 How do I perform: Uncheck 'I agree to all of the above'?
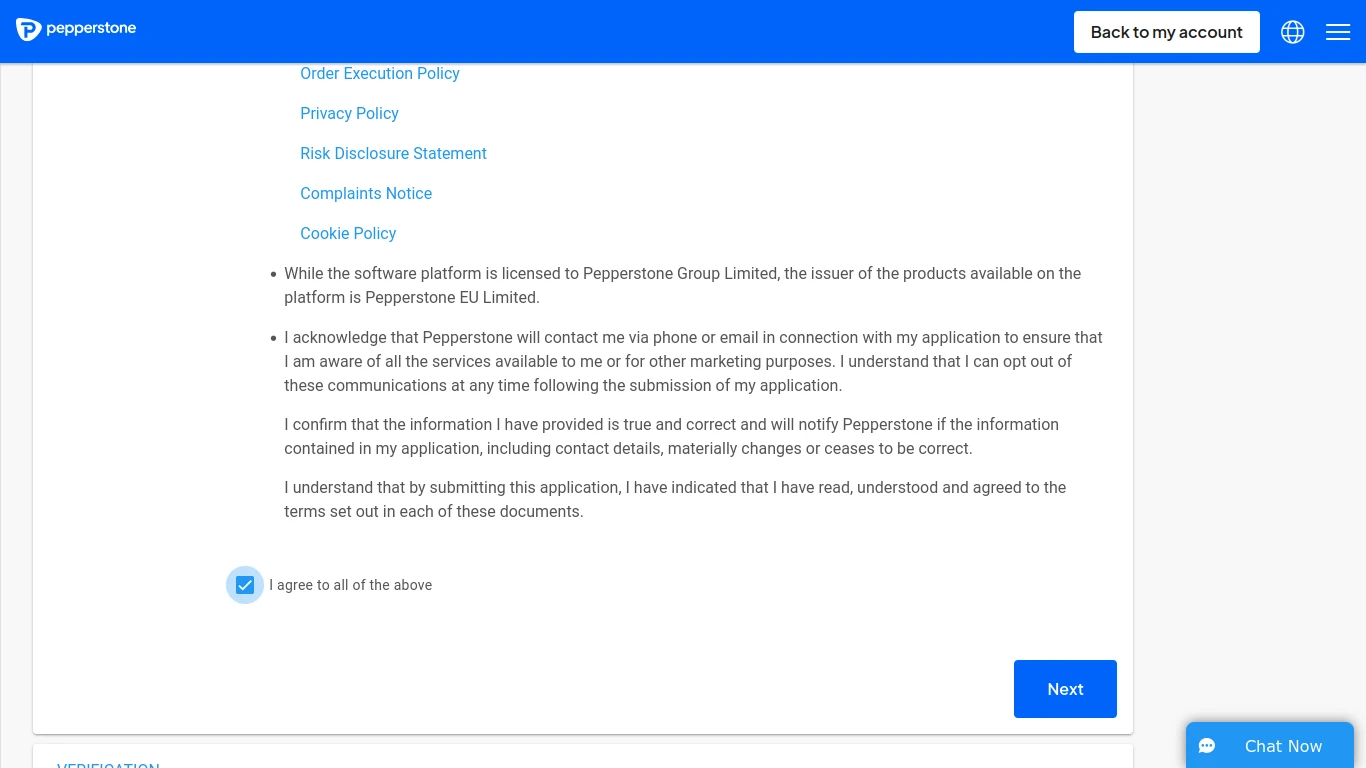(x=245, y=585)
